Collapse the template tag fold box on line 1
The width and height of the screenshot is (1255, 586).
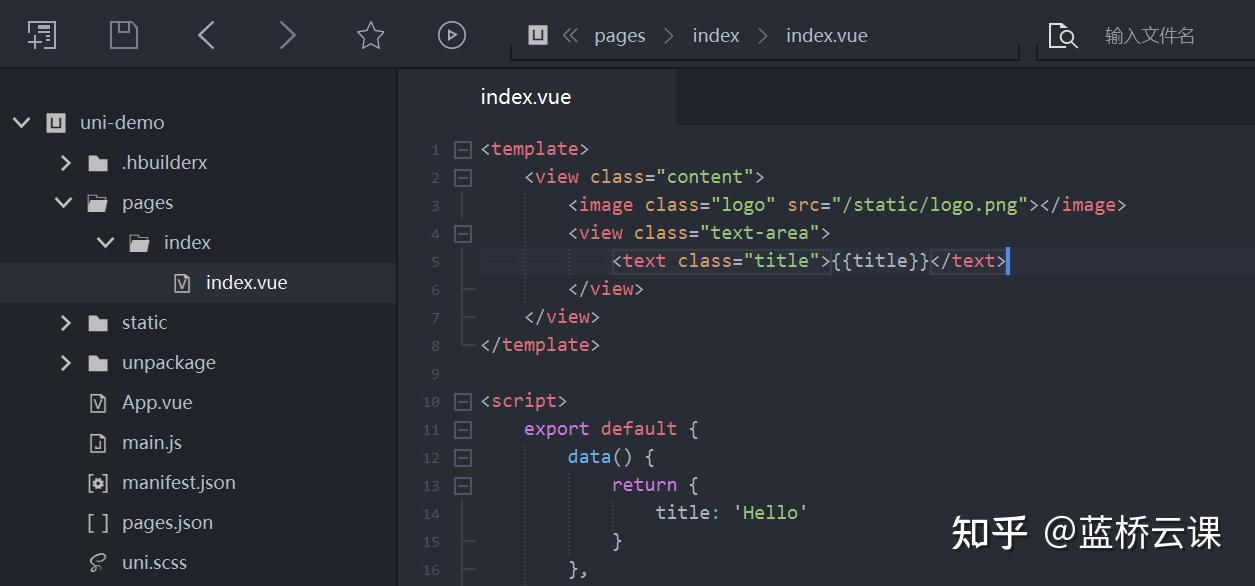pos(462,150)
